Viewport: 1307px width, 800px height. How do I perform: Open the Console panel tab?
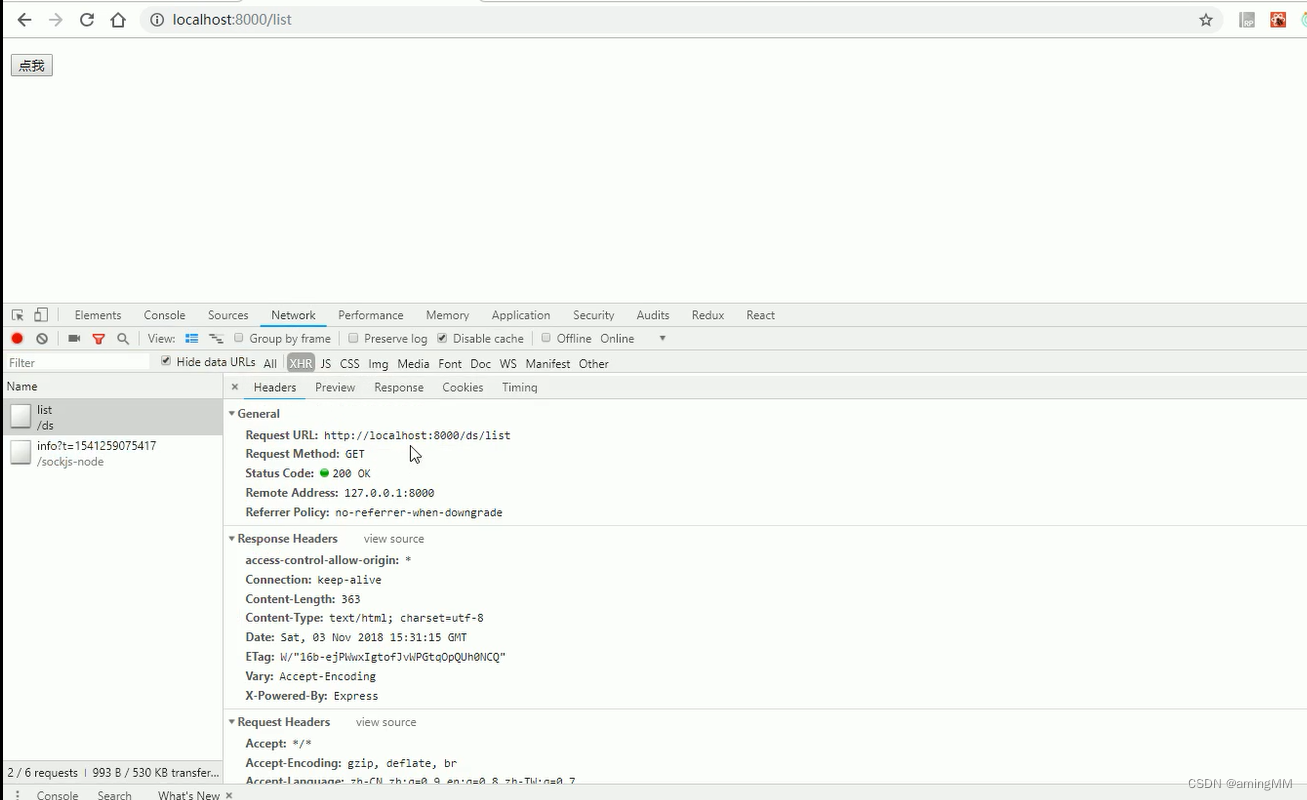pyautogui.click(x=165, y=315)
